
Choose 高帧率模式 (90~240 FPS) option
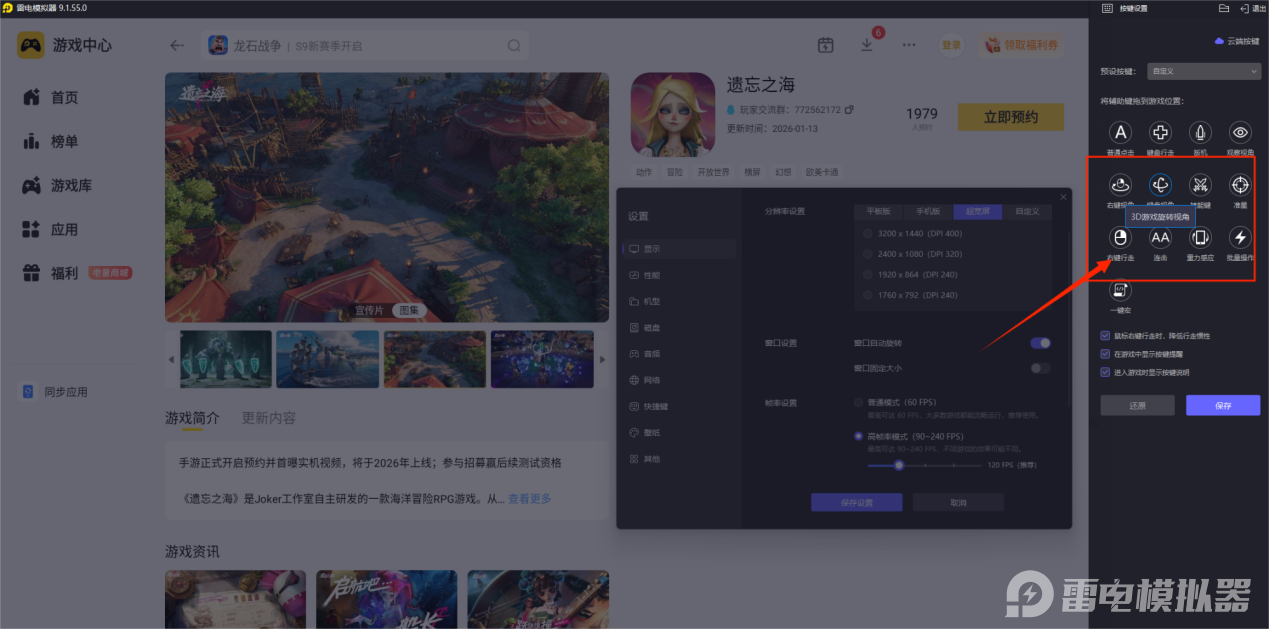click(858, 436)
